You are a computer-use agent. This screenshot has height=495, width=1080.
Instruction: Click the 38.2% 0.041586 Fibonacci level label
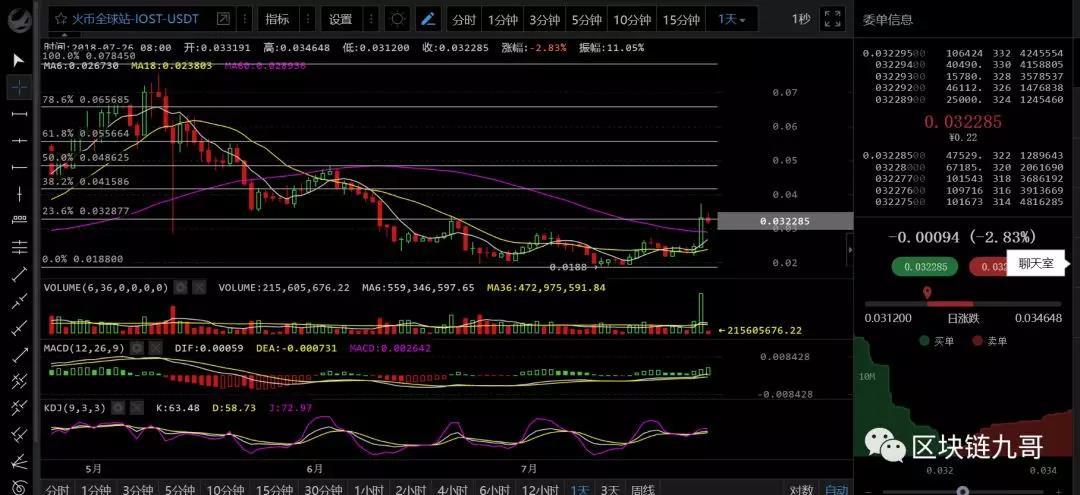tap(86, 181)
